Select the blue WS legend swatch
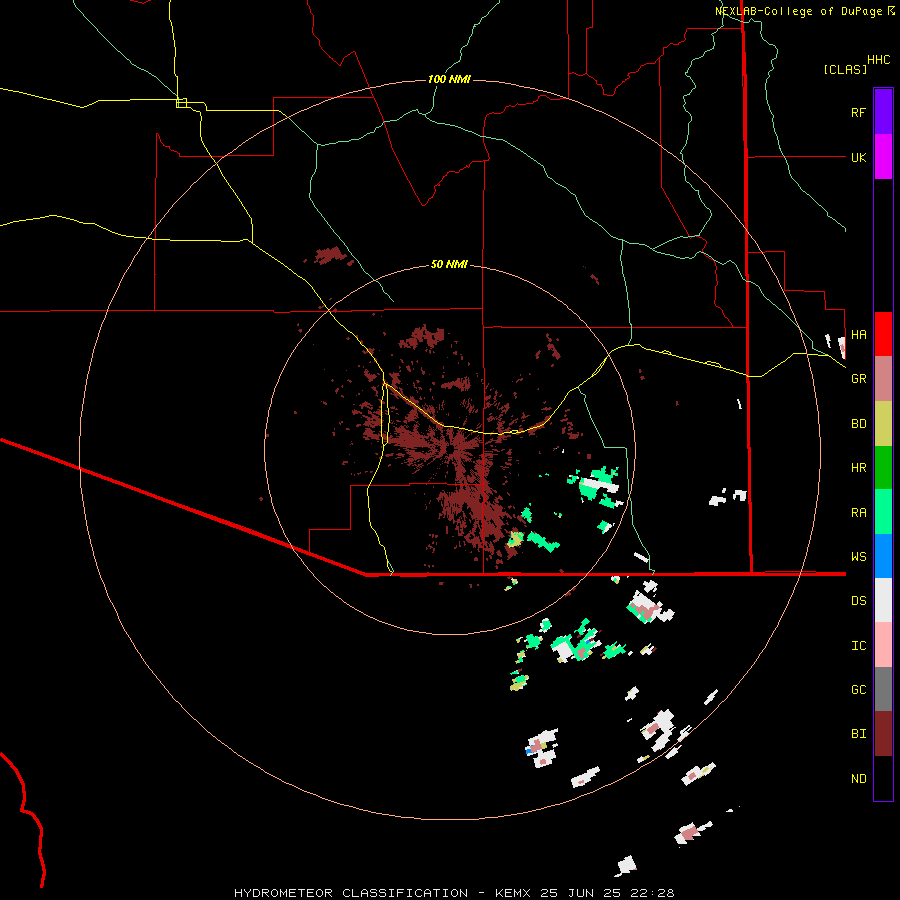The image size is (900, 900). [x=883, y=556]
